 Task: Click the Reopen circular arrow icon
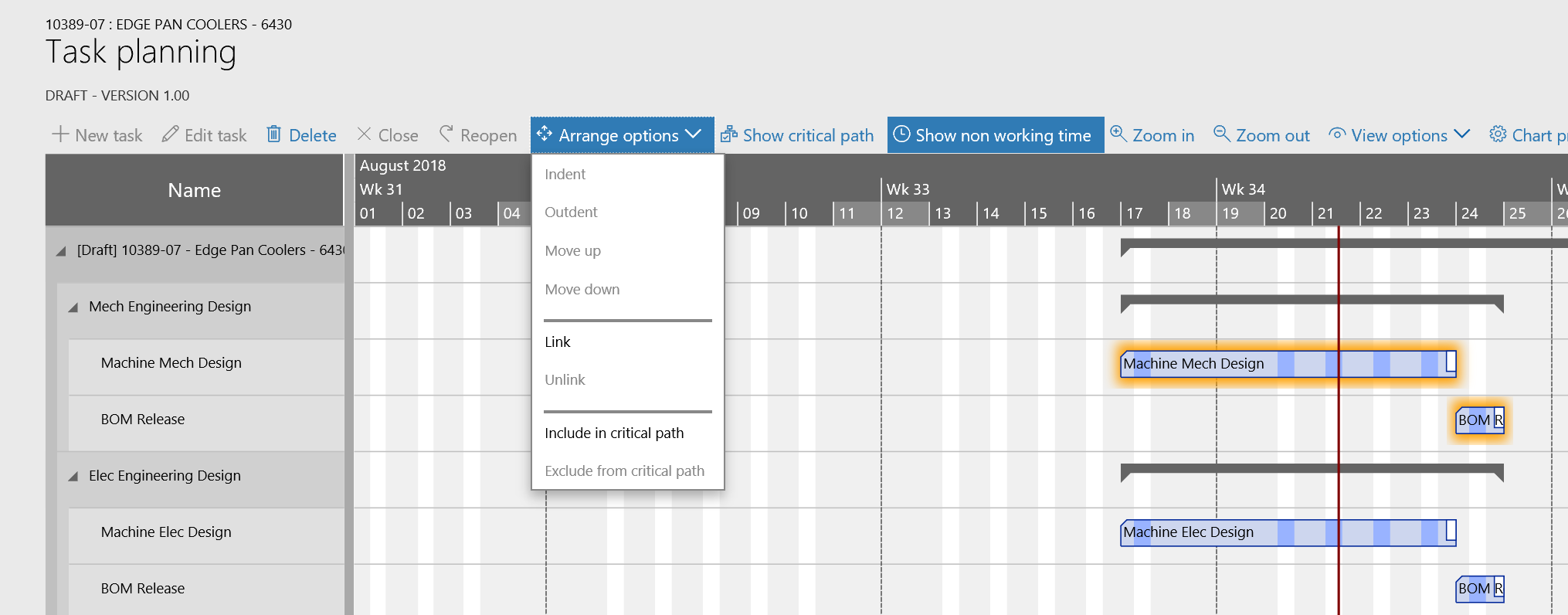coord(446,134)
